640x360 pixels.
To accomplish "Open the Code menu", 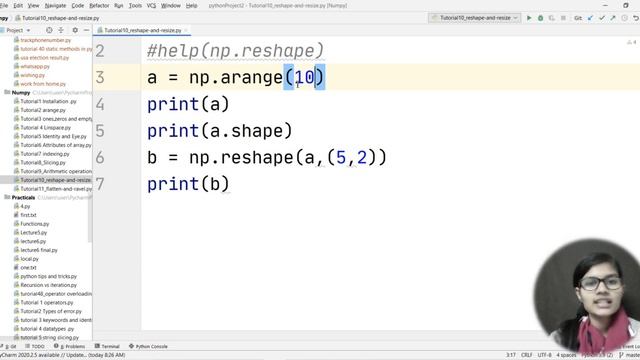I will (x=78, y=6).
